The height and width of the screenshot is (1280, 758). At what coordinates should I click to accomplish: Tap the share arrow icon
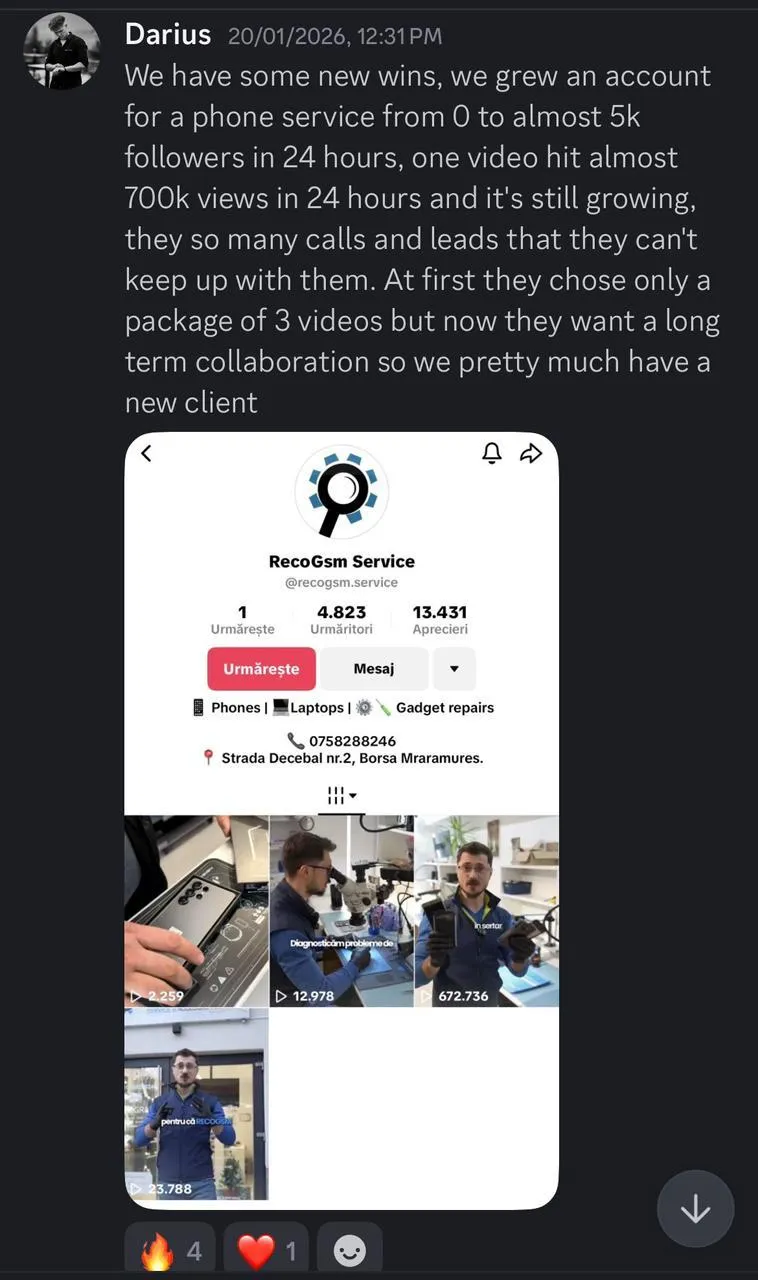pos(531,453)
